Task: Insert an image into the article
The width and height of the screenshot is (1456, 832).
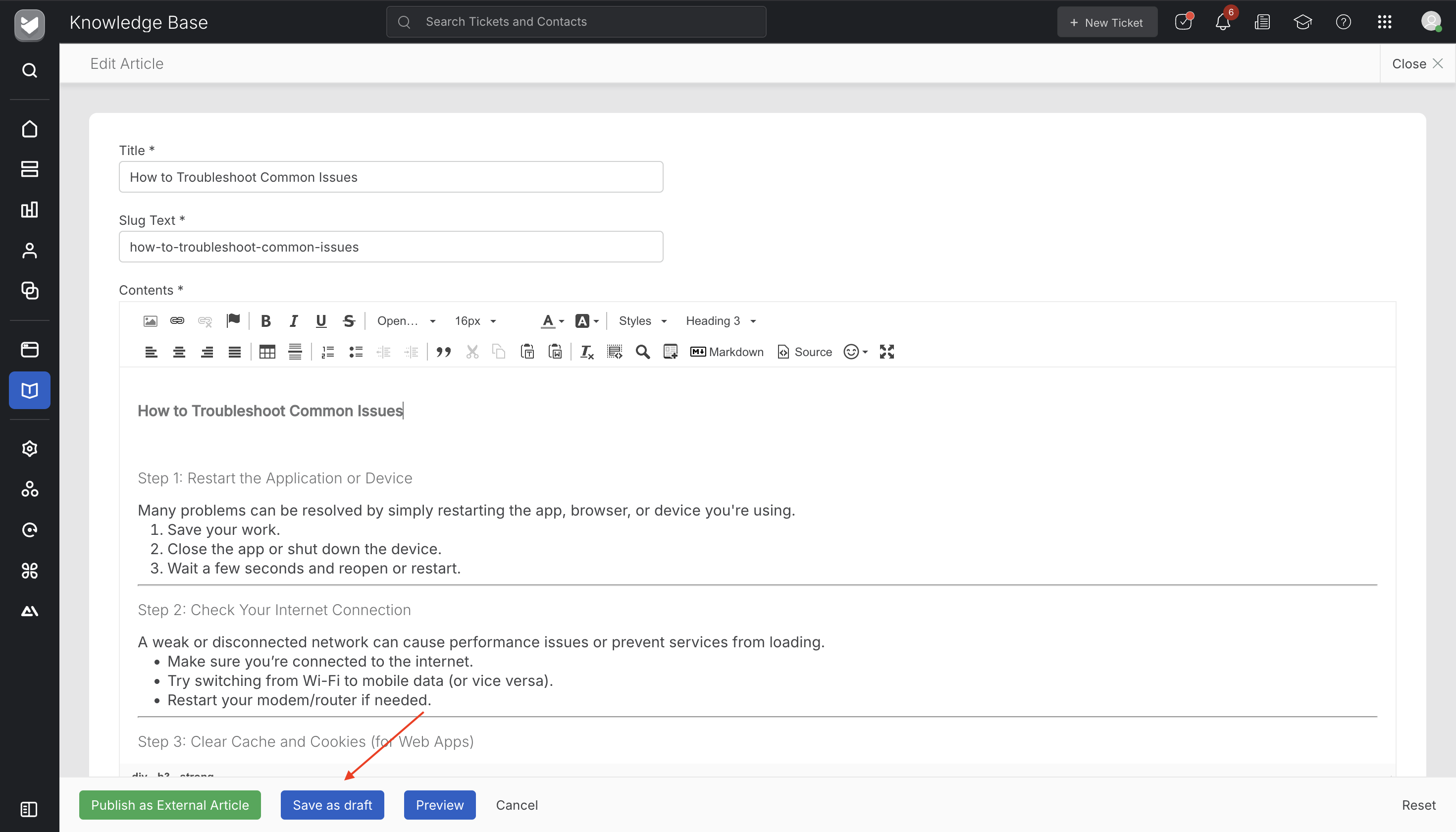Action: [150, 321]
